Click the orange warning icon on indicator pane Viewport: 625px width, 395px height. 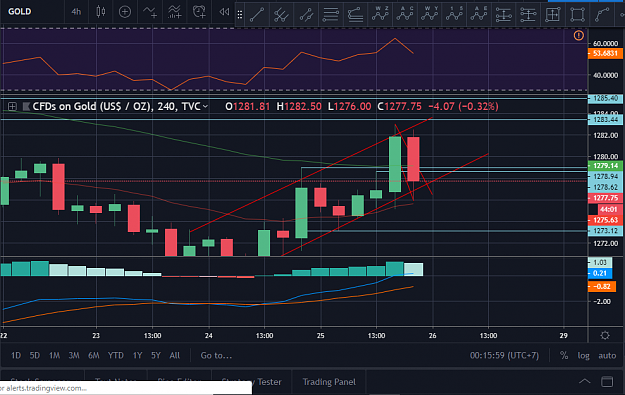pyautogui.click(x=579, y=35)
